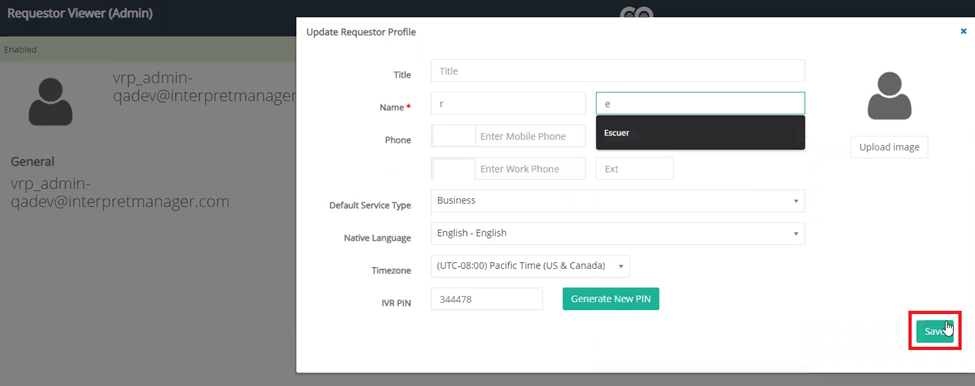
Task: Click the email text under General
Action: [120, 193]
